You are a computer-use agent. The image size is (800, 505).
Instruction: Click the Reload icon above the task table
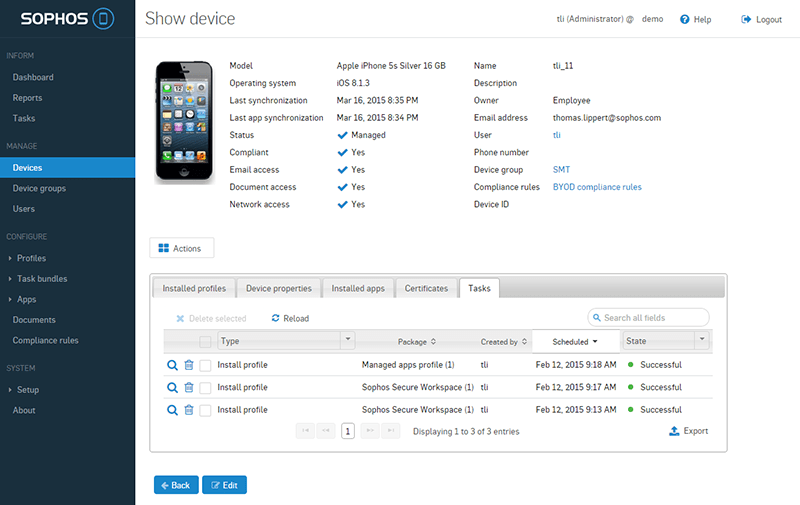[276, 319]
